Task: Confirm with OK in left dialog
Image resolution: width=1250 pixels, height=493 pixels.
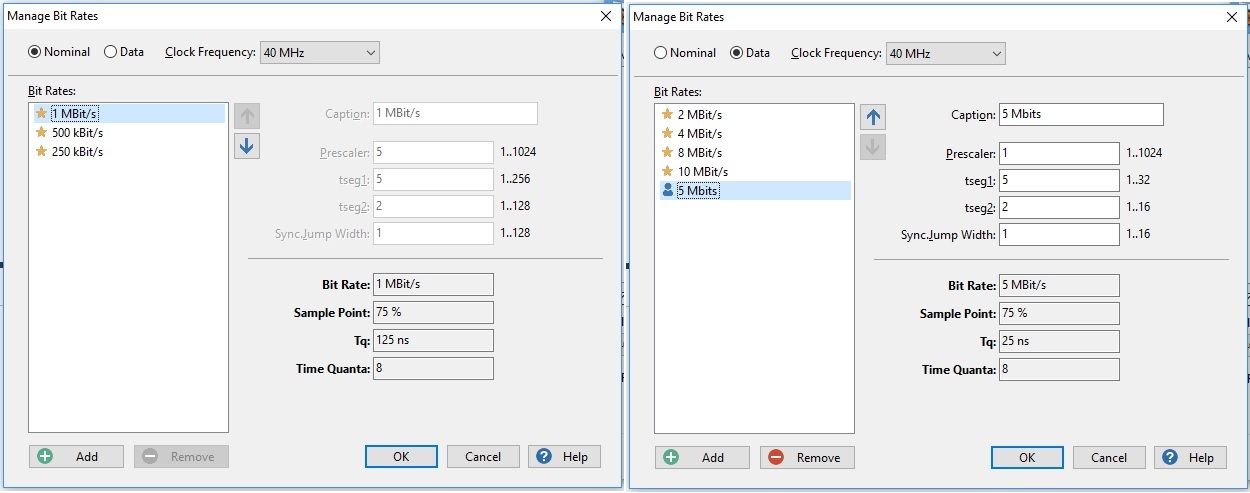Action: click(x=401, y=456)
